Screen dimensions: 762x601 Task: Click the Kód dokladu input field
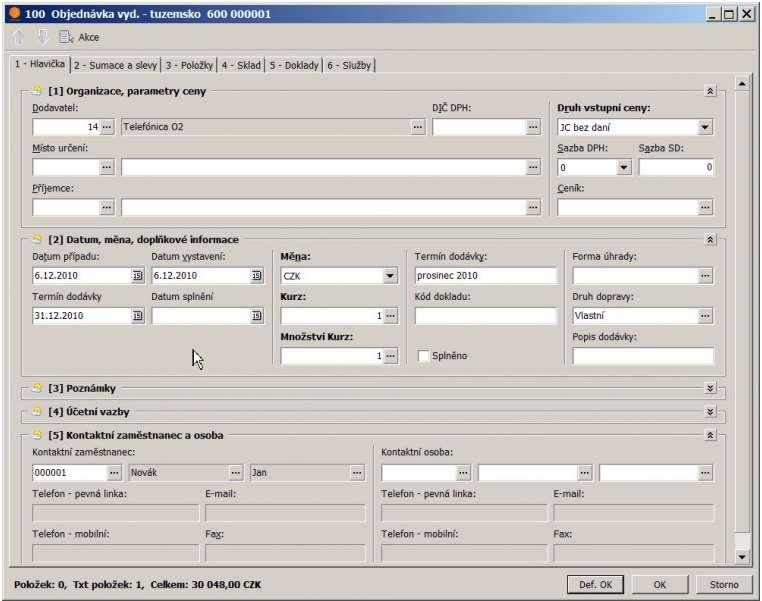click(x=485, y=316)
